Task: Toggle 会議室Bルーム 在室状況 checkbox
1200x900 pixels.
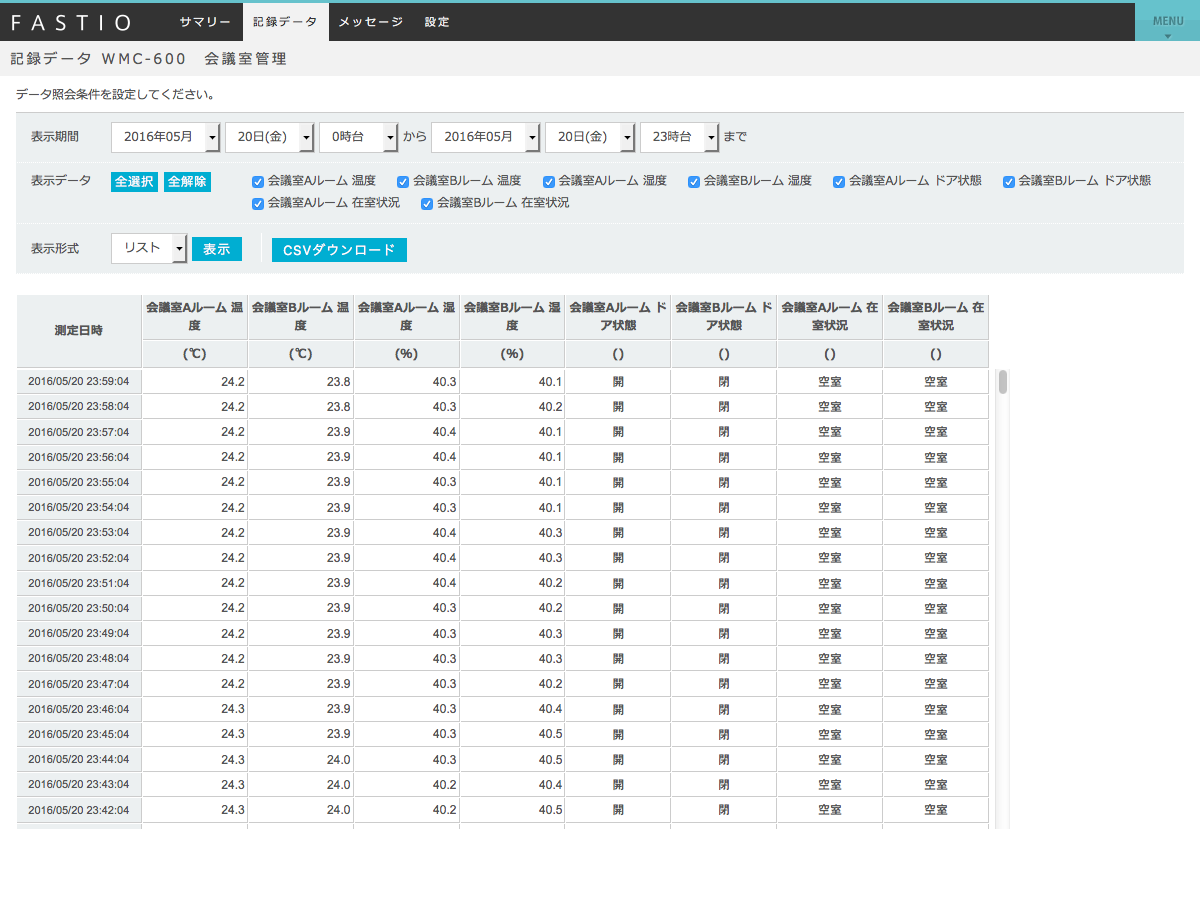Action: (x=427, y=203)
